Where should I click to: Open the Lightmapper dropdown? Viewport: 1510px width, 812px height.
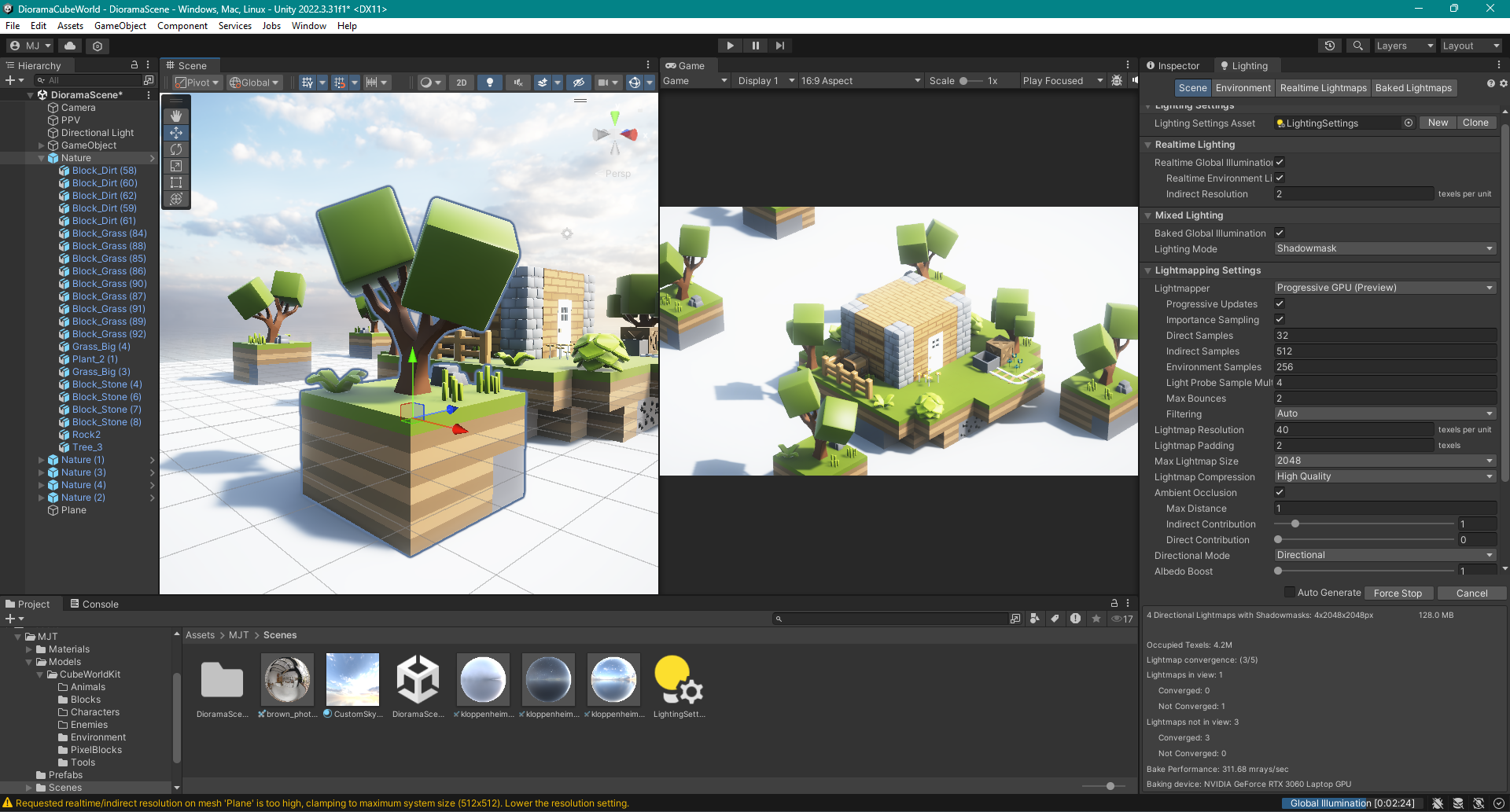[x=1384, y=288]
